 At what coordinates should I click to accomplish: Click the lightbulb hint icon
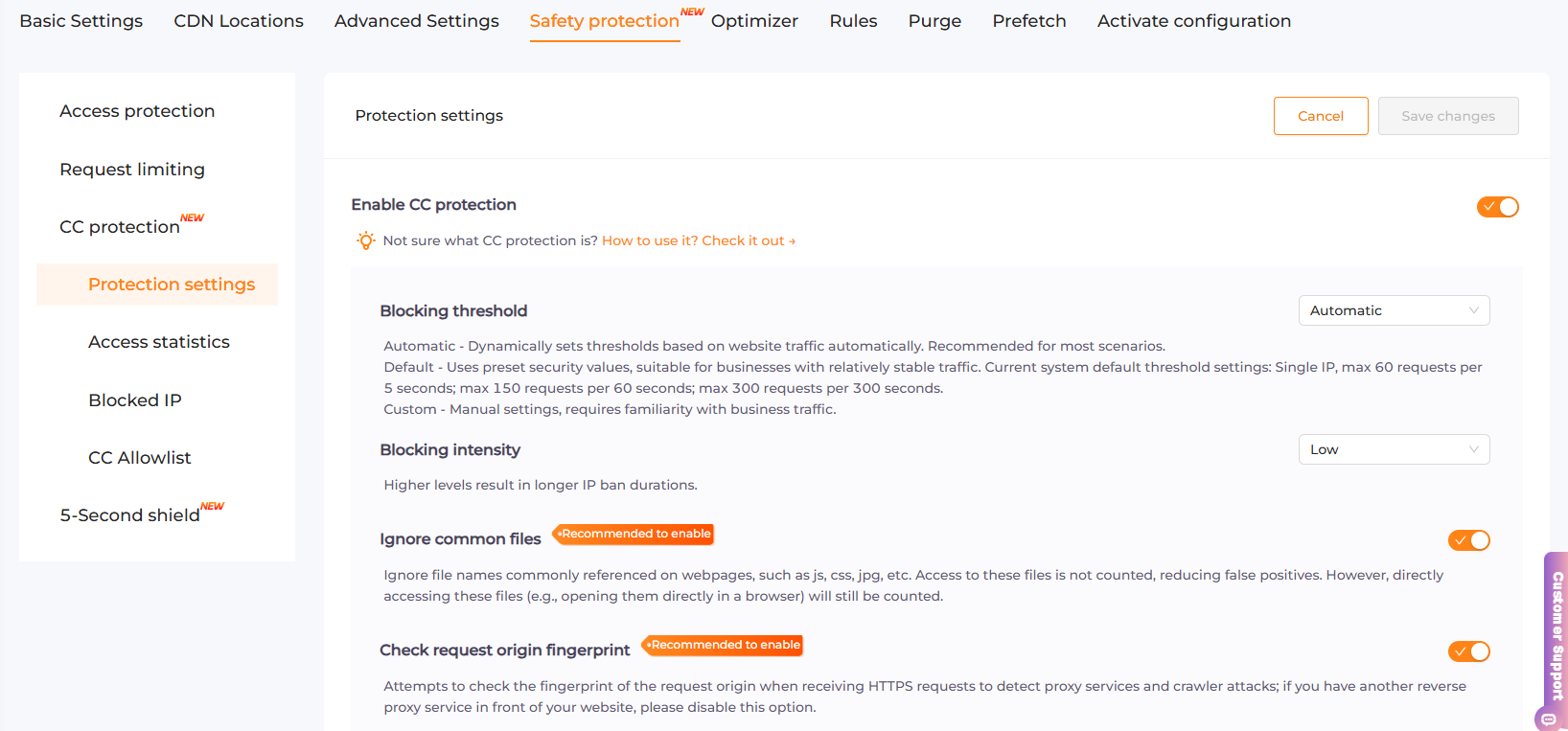(x=365, y=240)
